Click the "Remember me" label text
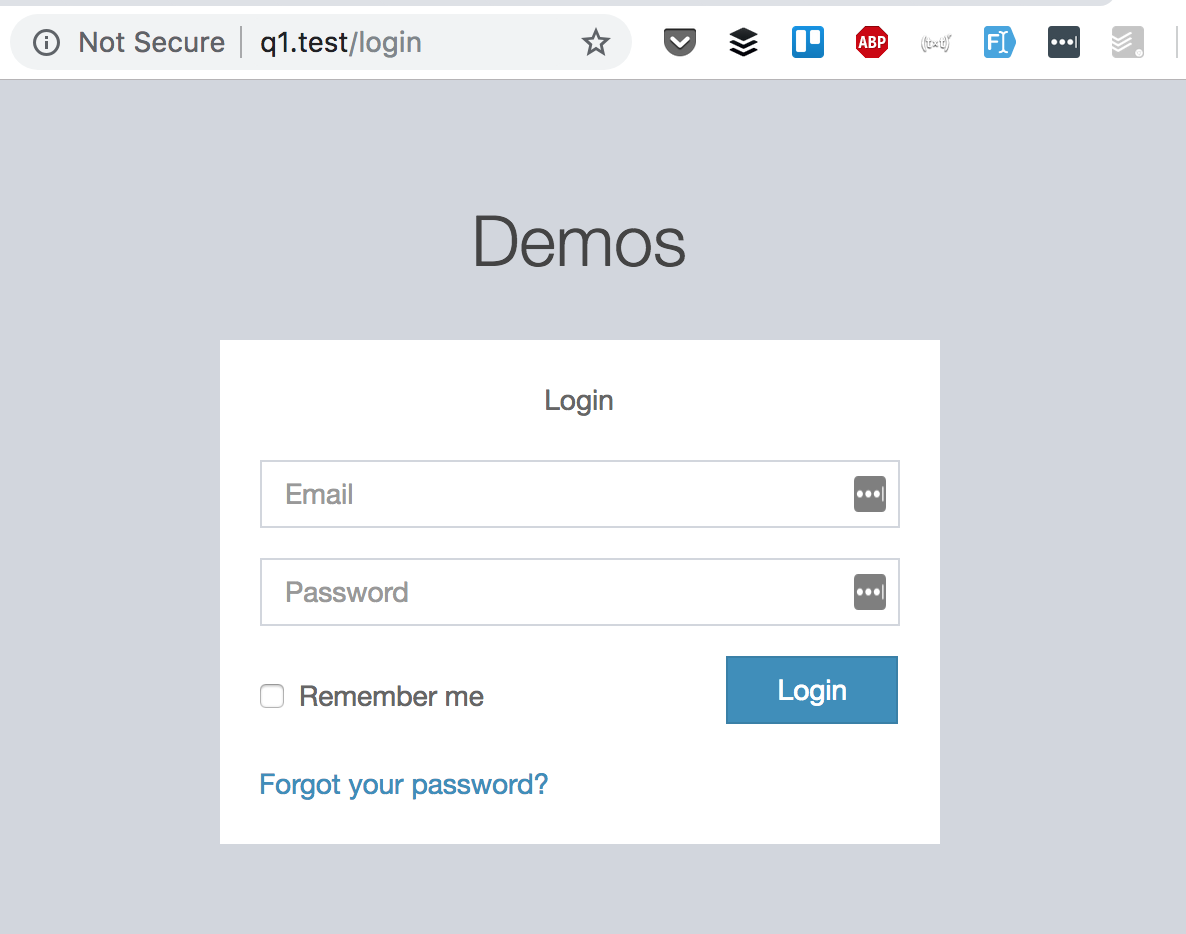Screen dimensions: 1186x934 (391, 696)
